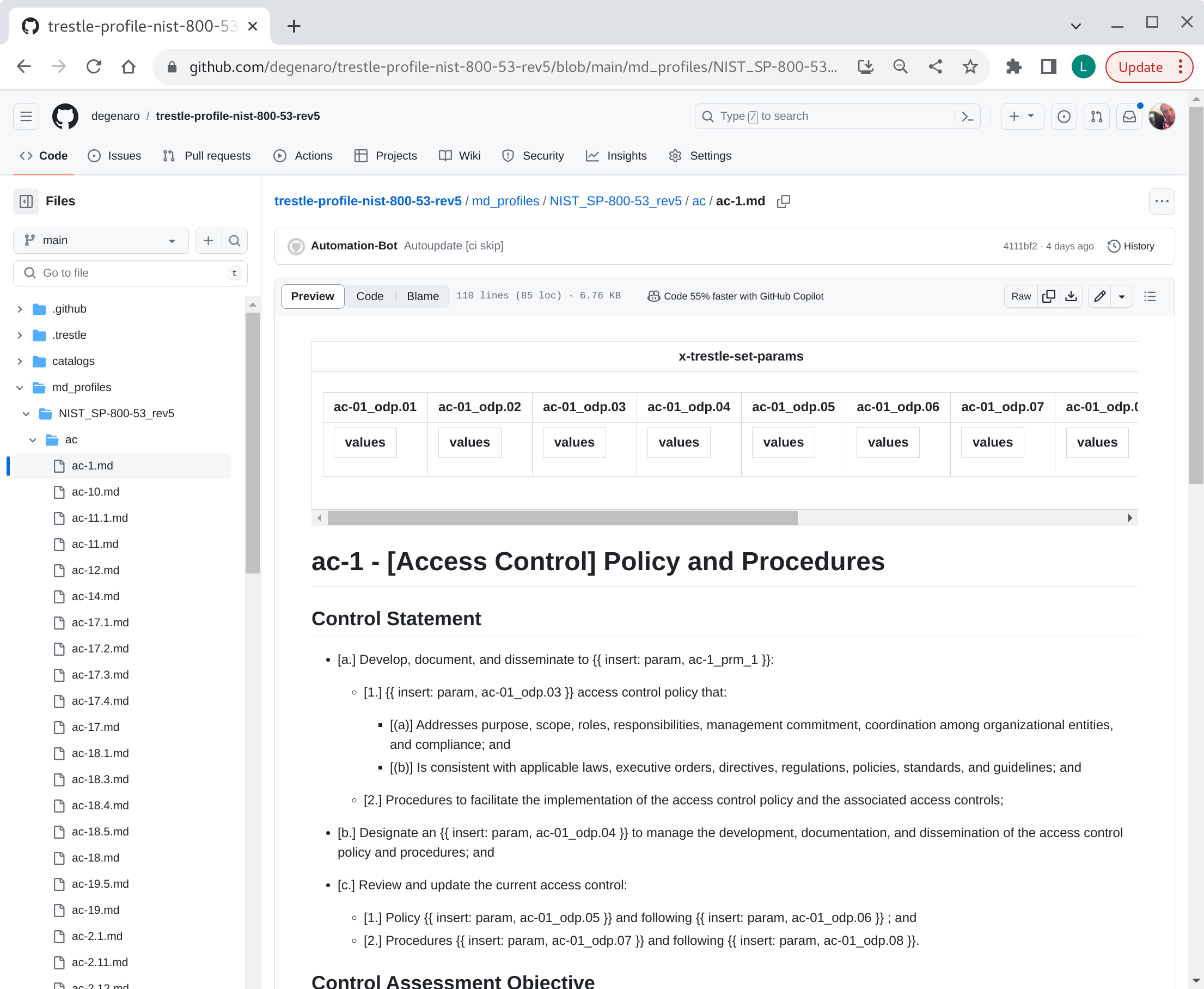Open the Pull requests tab
This screenshot has height=989, width=1204.
pos(207,156)
